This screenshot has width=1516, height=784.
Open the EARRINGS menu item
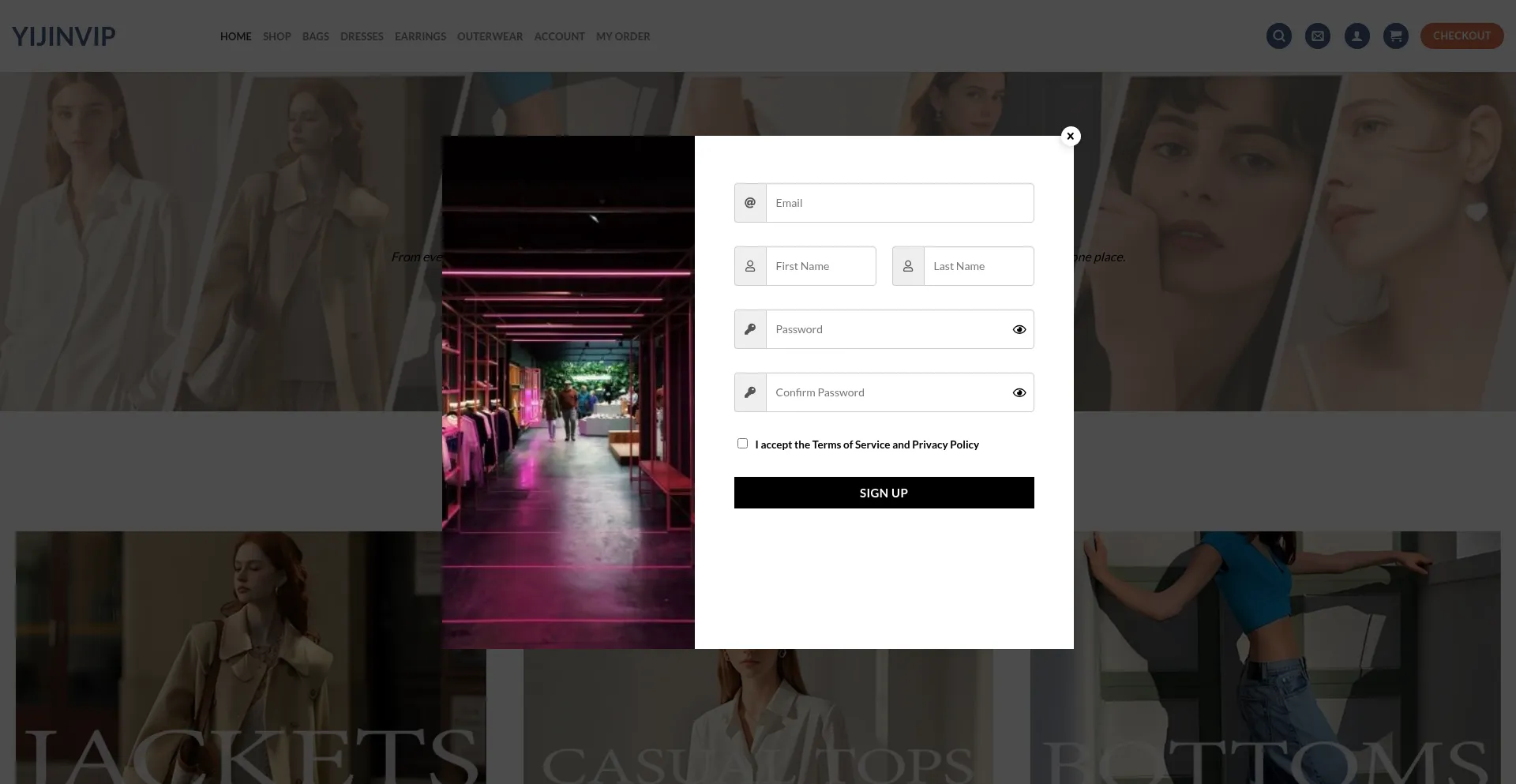tap(420, 36)
